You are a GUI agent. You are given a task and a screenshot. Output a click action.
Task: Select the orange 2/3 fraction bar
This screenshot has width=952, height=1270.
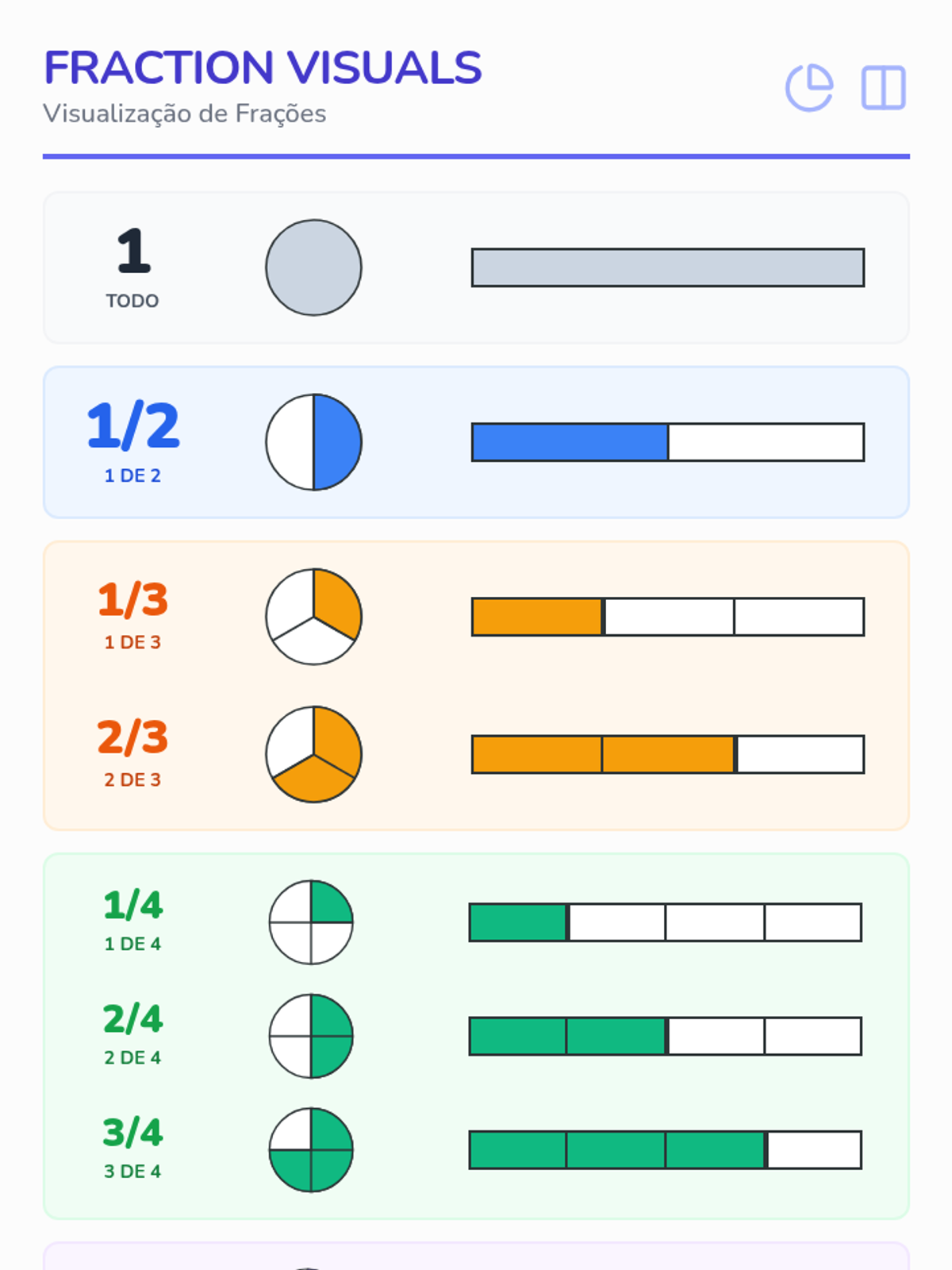tap(667, 754)
